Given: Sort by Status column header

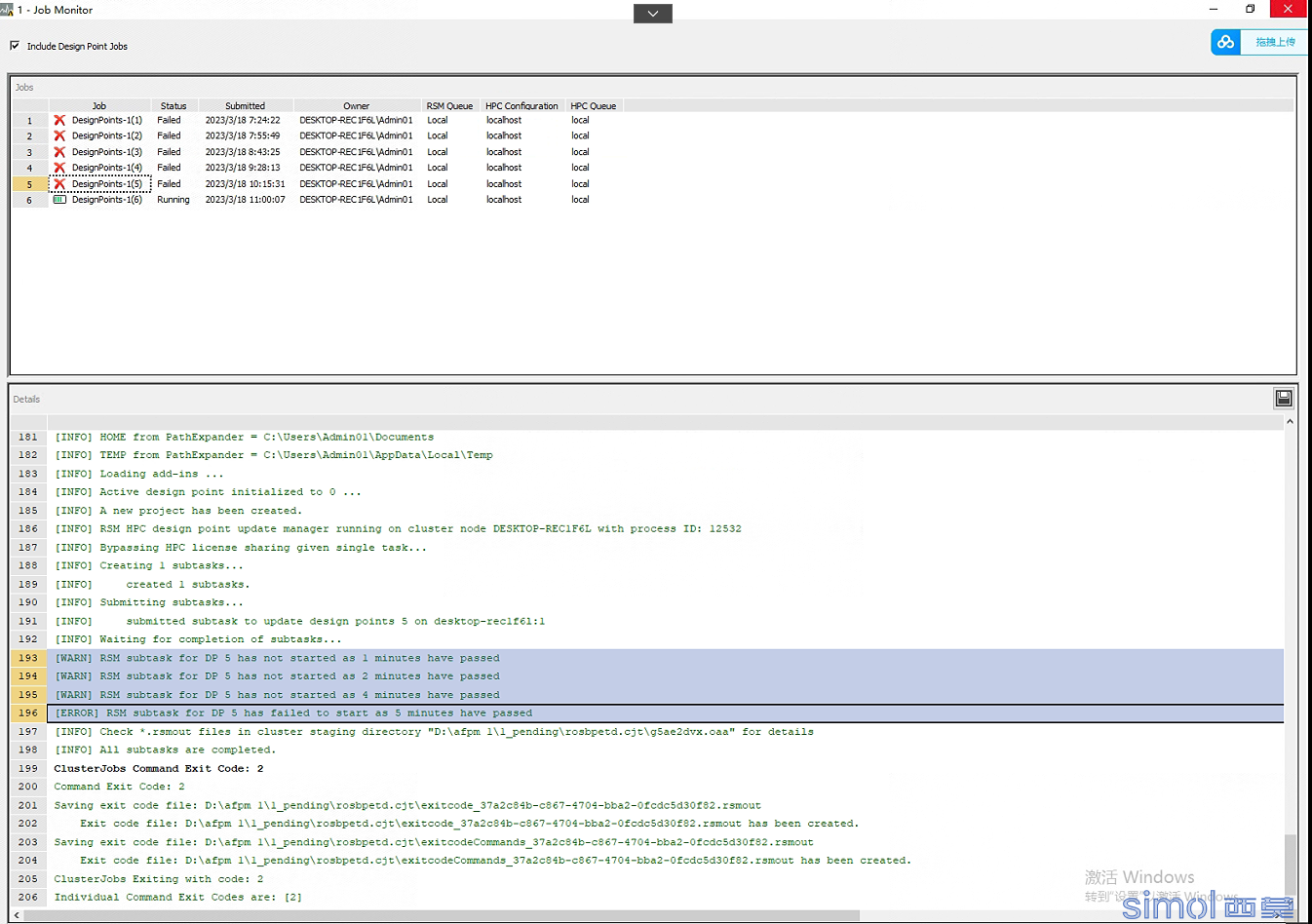Looking at the screenshot, I should click(x=174, y=105).
